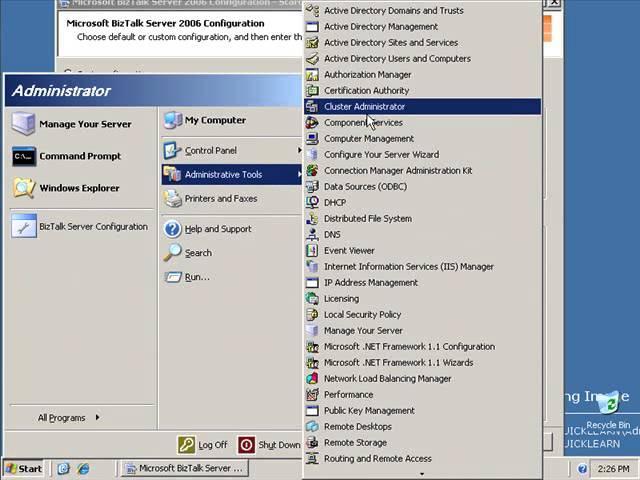The width and height of the screenshot is (640, 480).
Task: Click the DNS icon
Action: [x=312, y=234]
